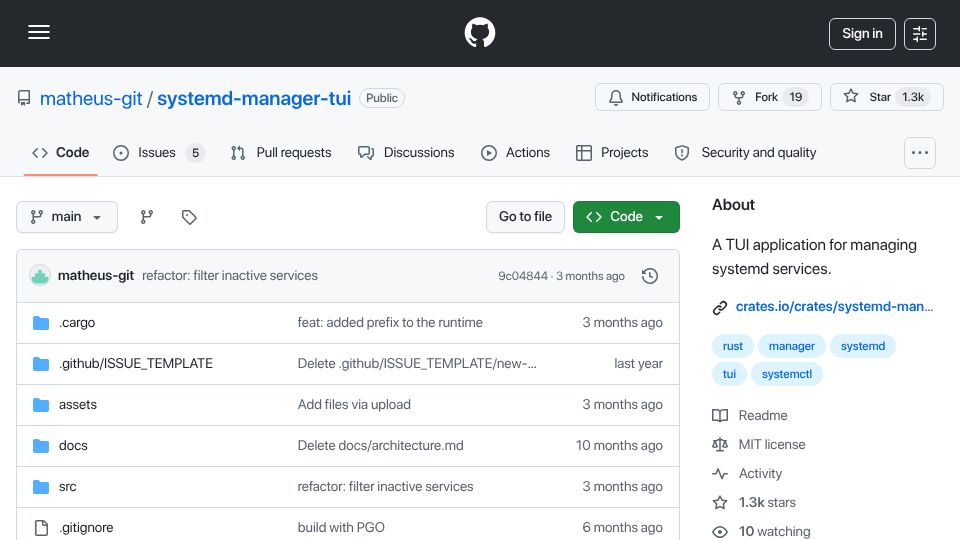
Task: View tags via the tag icon
Action: [189, 217]
